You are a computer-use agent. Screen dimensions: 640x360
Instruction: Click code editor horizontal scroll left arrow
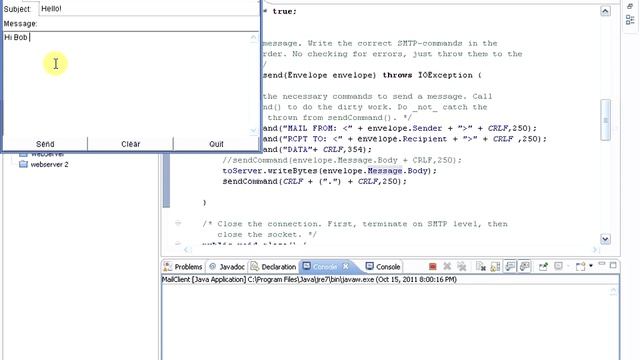point(187,250)
